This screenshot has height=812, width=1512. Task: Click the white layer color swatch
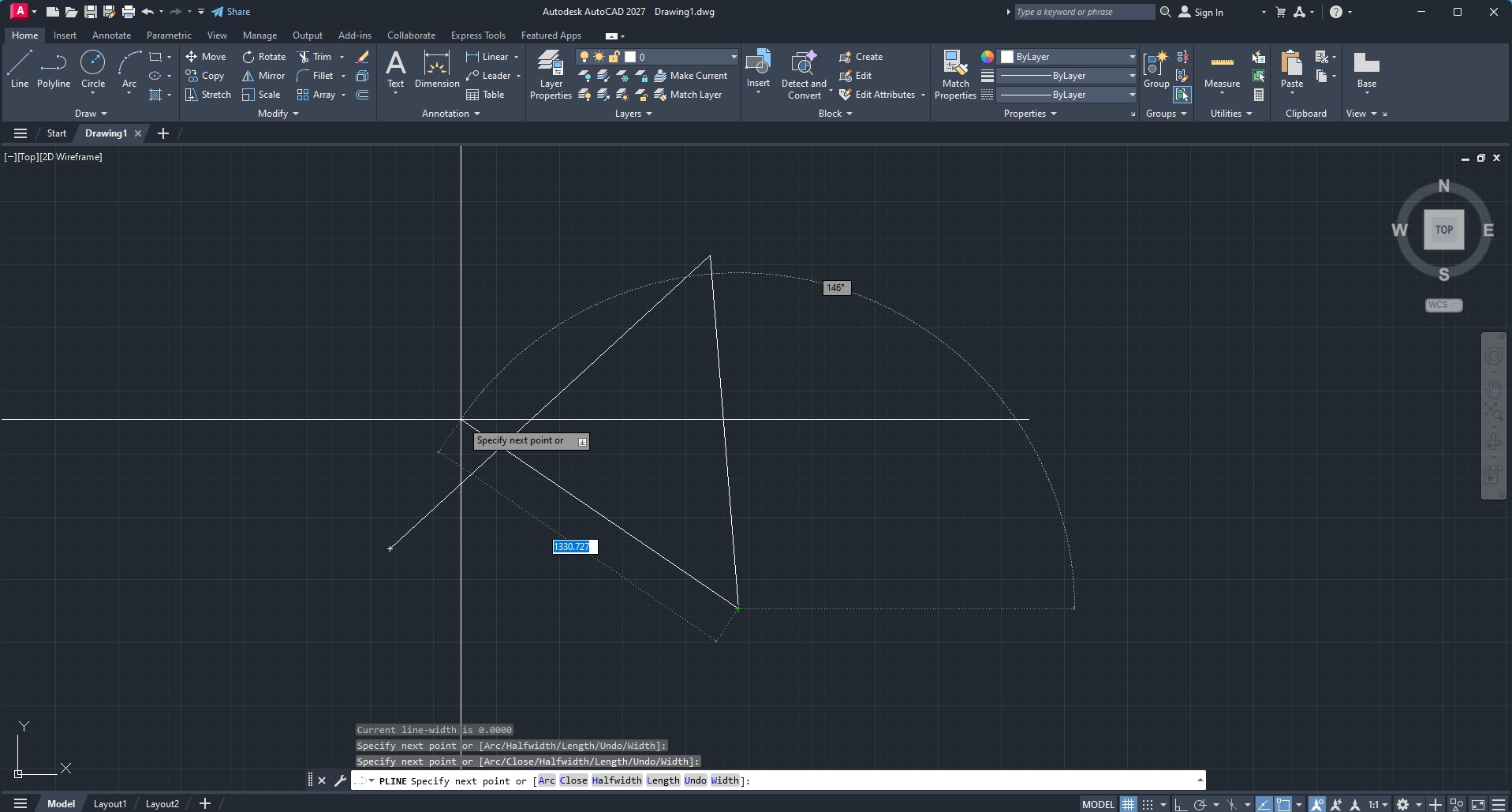click(x=630, y=57)
